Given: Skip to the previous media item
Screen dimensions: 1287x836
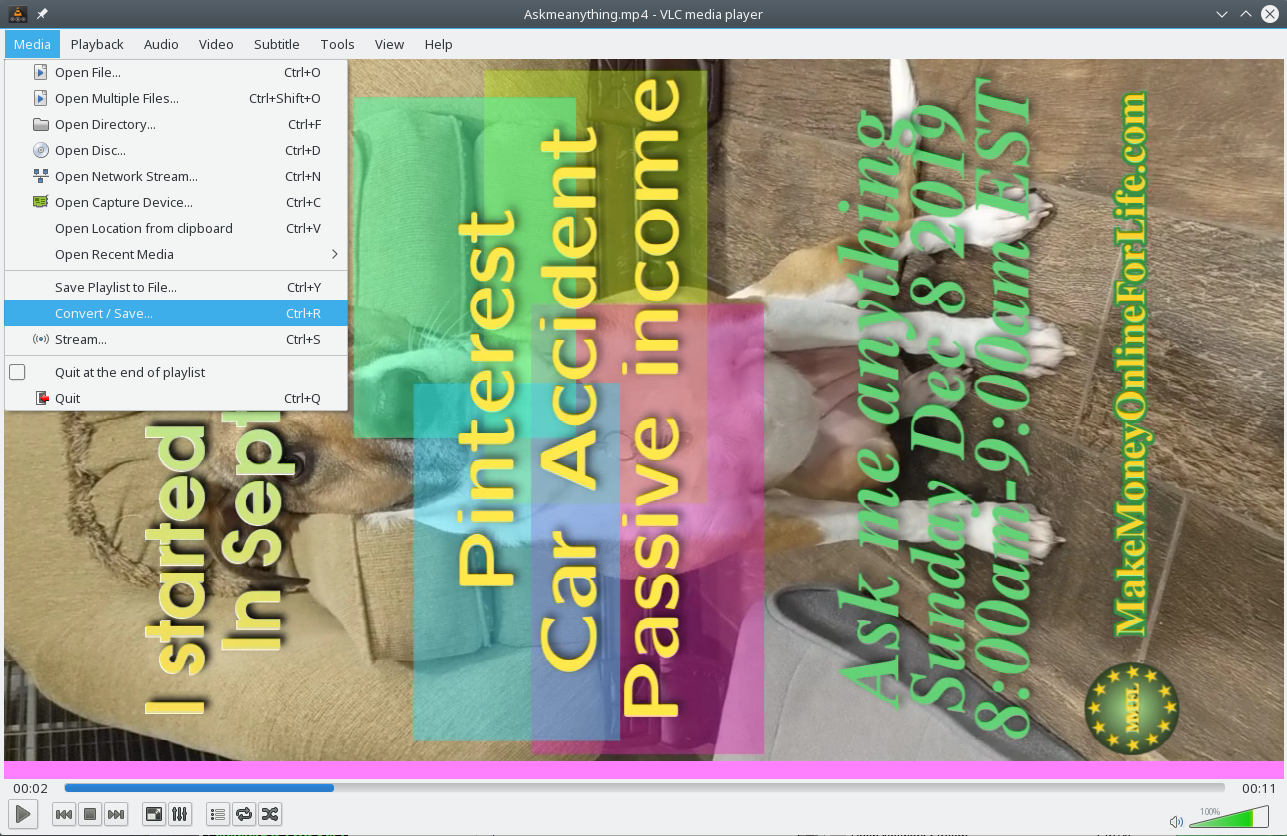Looking at the screenshot, I should point(64,814).
